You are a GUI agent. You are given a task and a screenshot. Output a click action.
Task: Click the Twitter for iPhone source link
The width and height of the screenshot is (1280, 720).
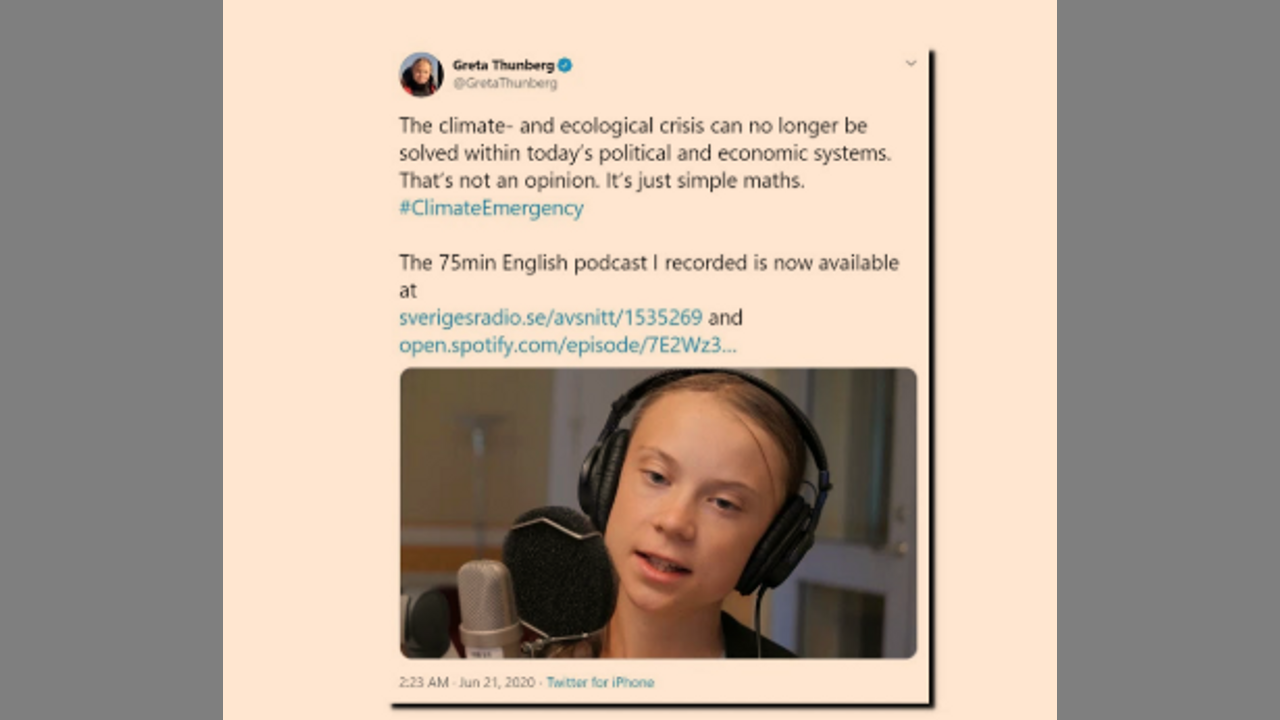pyautogui.click(x=600, y=682)
